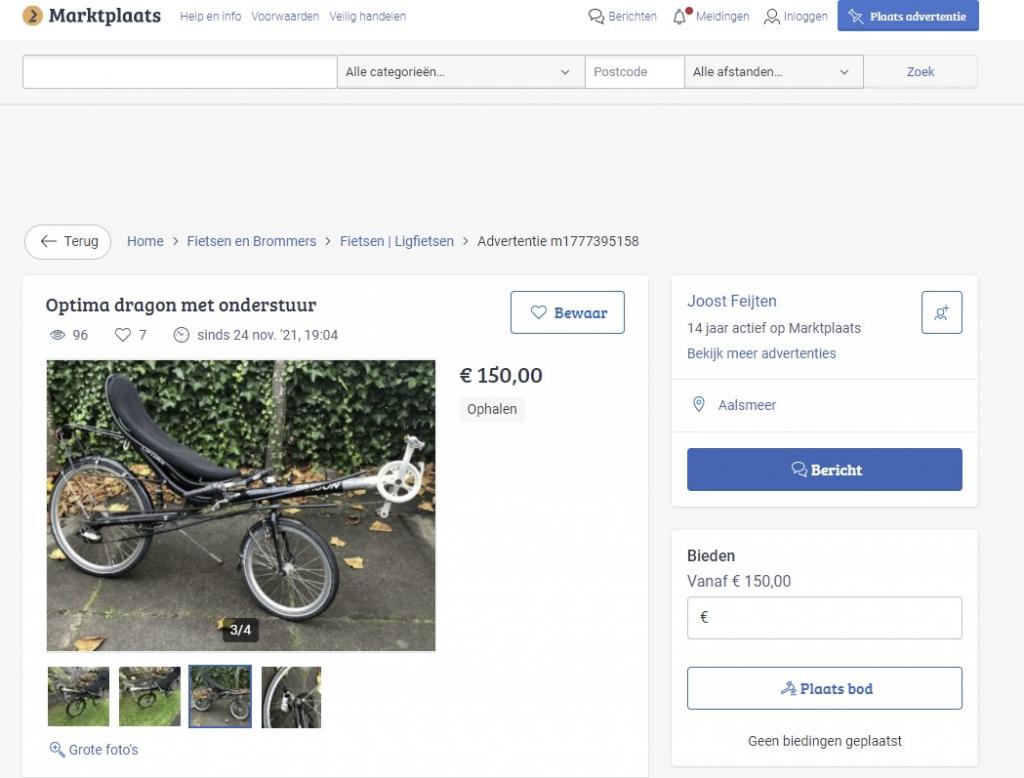Go back with the Terug button
The height and width of the screenshot is (778, 1024).
[68, 242]
